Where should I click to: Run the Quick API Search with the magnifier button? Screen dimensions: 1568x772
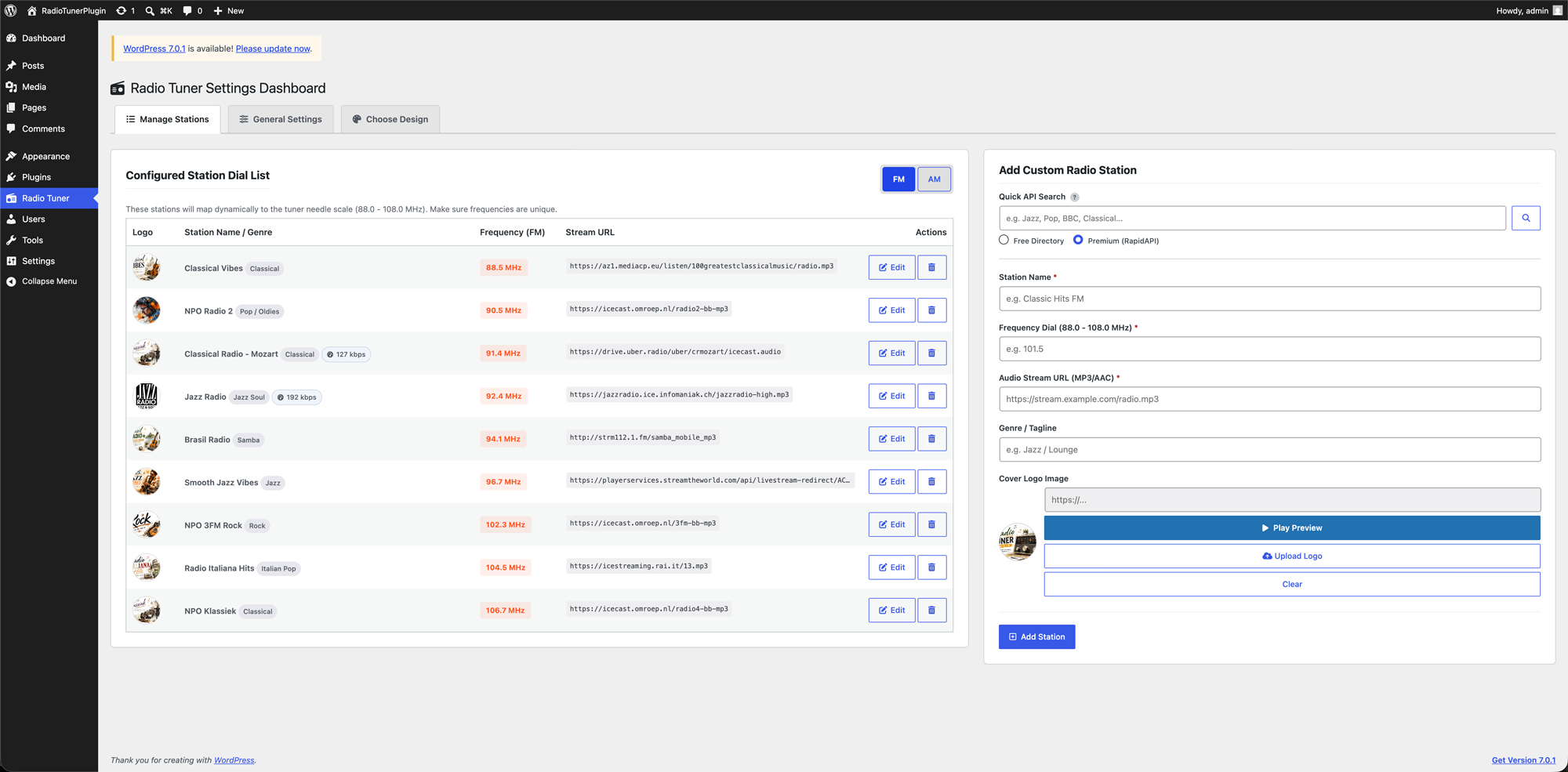tap(1526, 218)
